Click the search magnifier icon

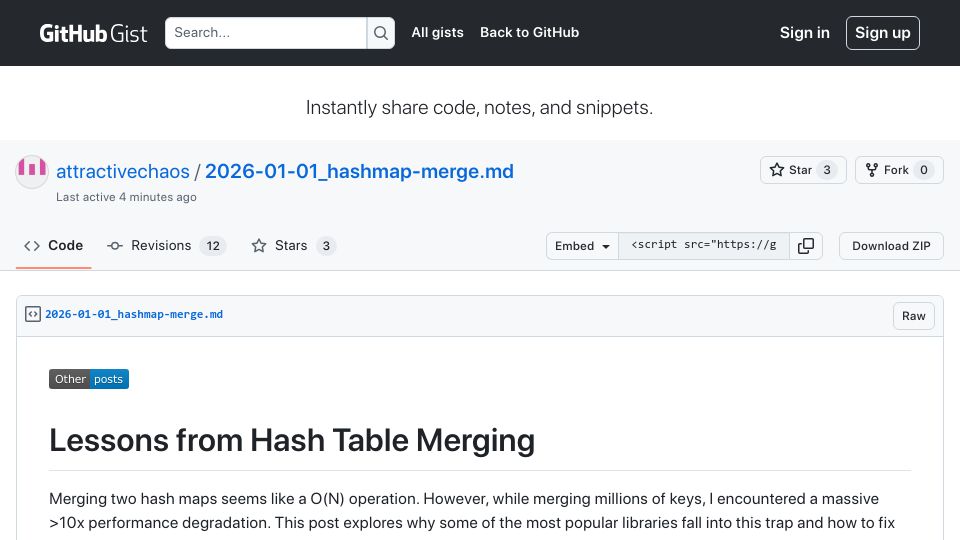click(381, 33)
